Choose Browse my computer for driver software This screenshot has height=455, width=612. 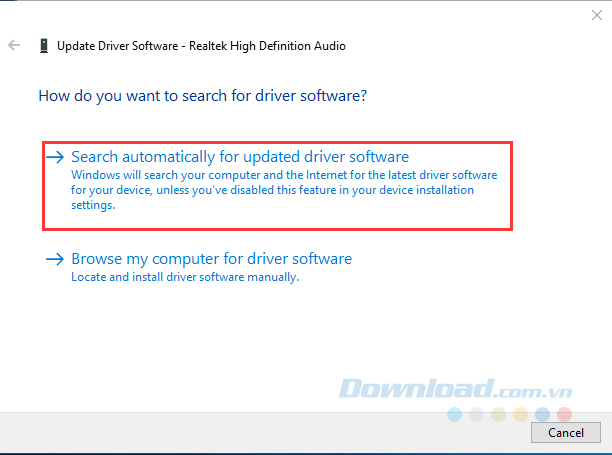click(212, 259)
